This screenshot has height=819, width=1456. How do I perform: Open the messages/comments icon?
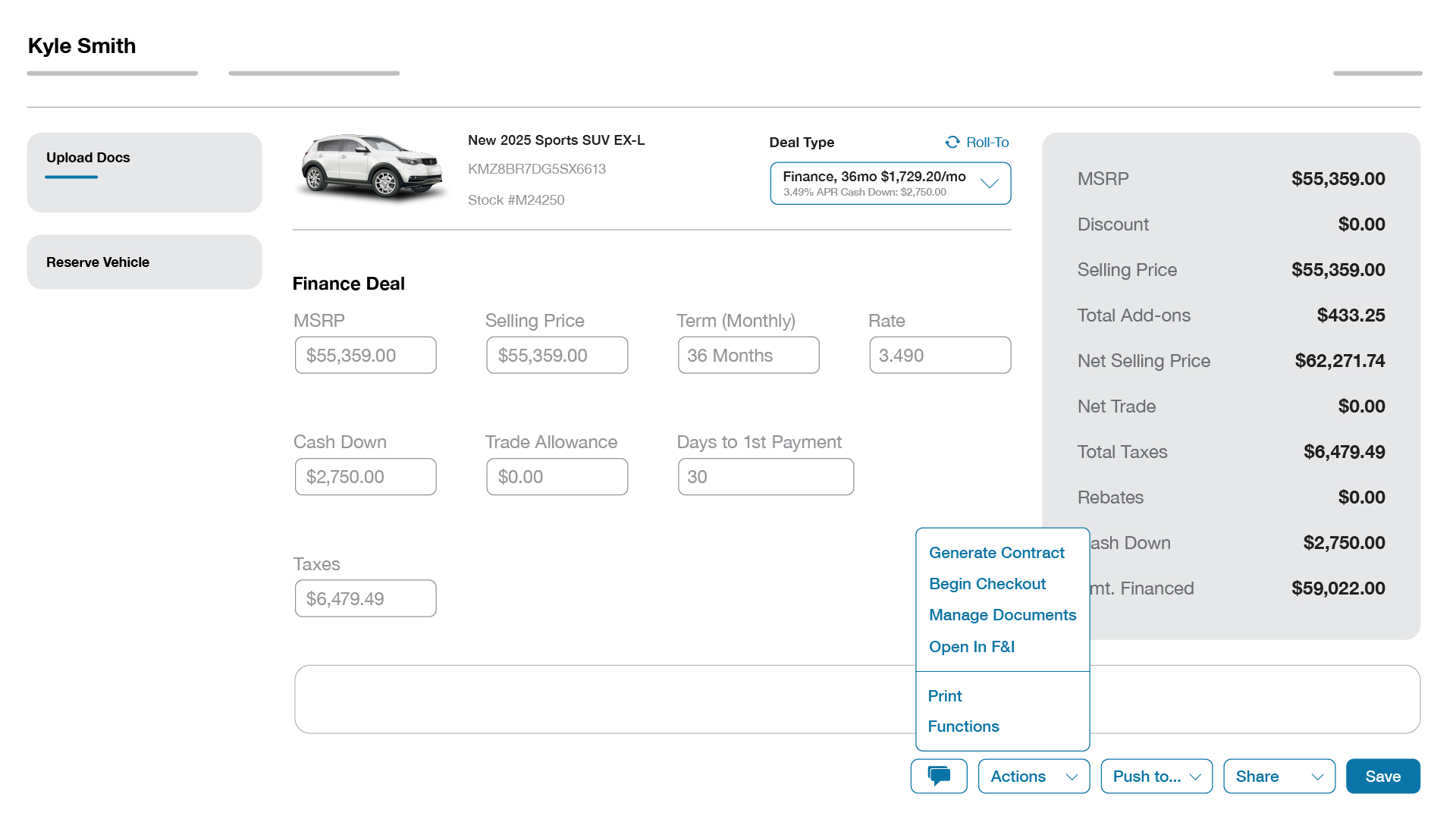(938, 776)
